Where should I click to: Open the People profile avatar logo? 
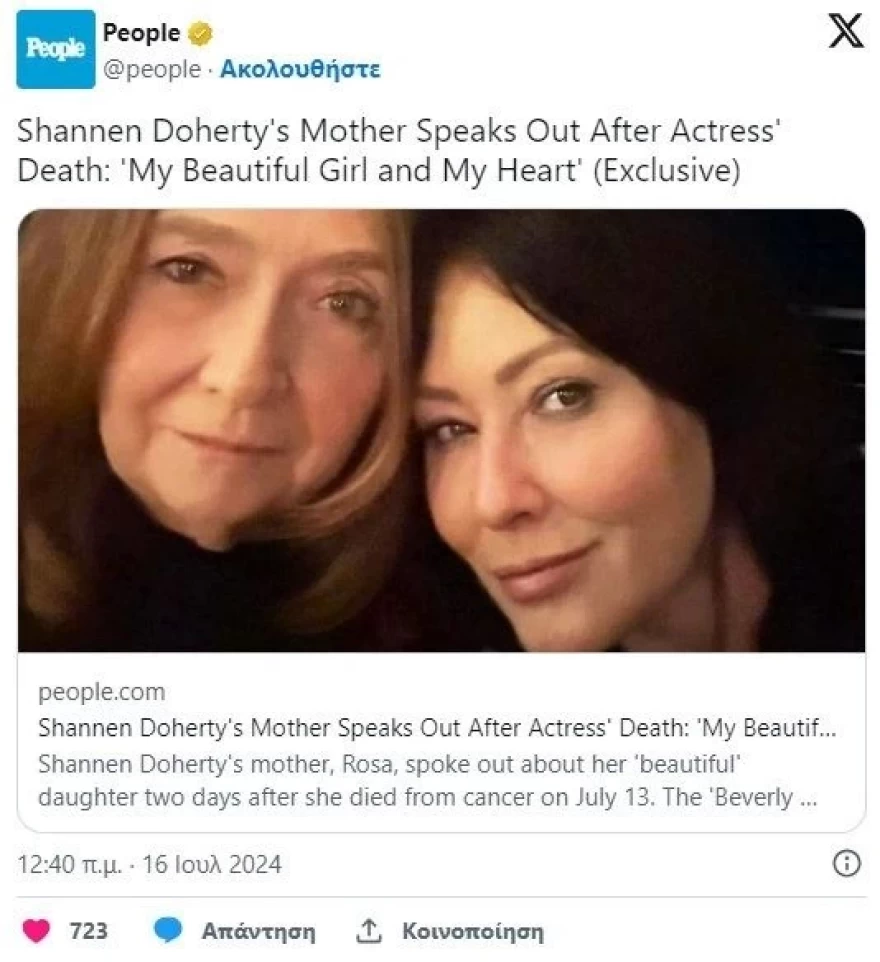tap(55, 49)
